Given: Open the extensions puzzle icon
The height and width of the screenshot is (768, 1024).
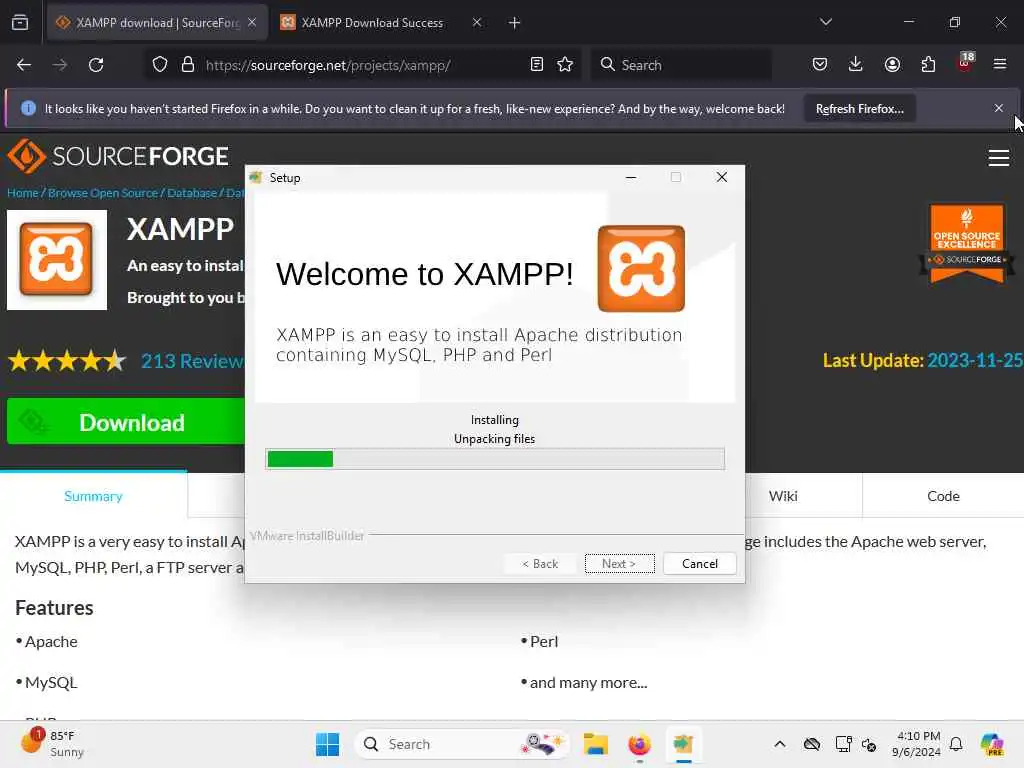Looking at the screenshot, I should (928, 65).
